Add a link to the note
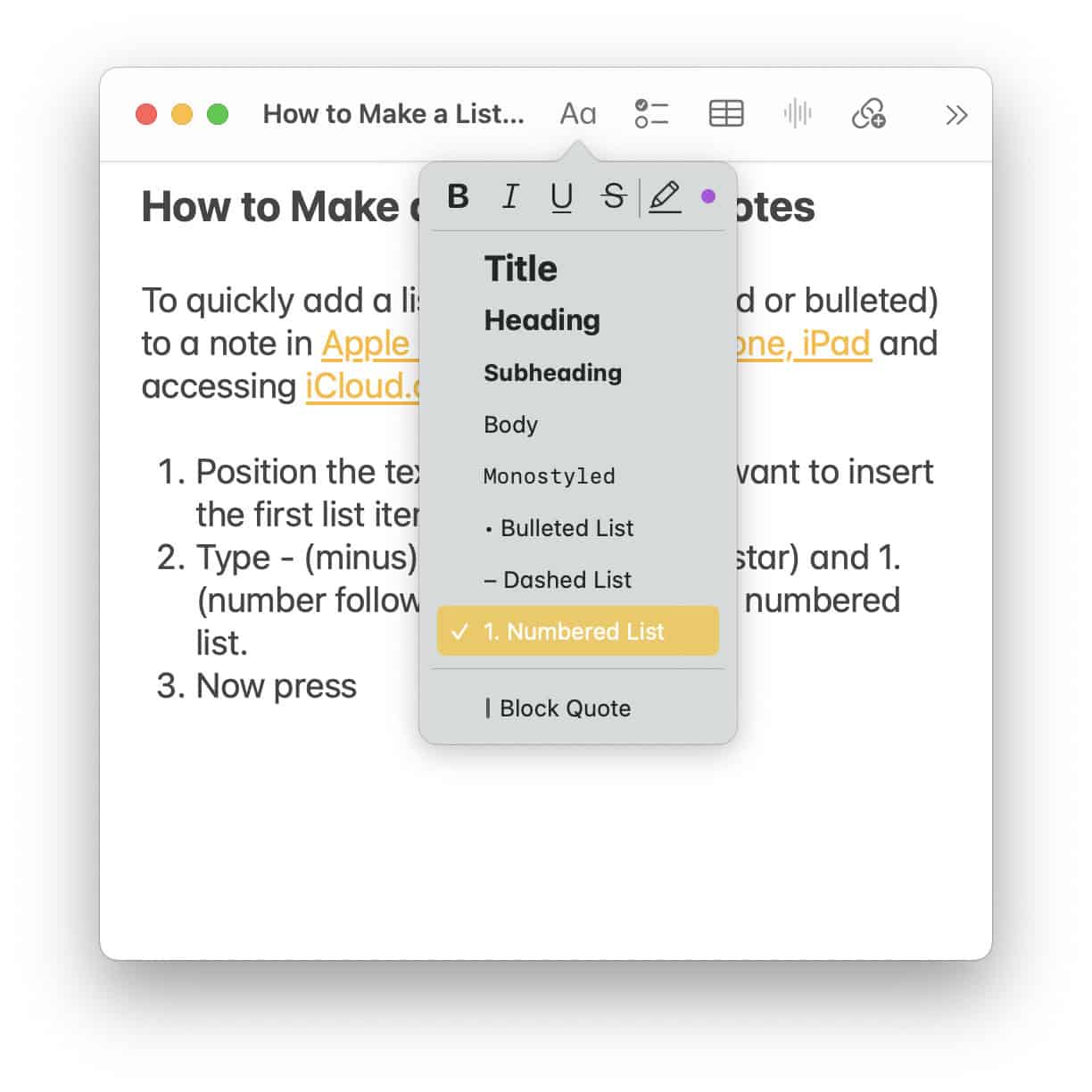 (868, 115)
